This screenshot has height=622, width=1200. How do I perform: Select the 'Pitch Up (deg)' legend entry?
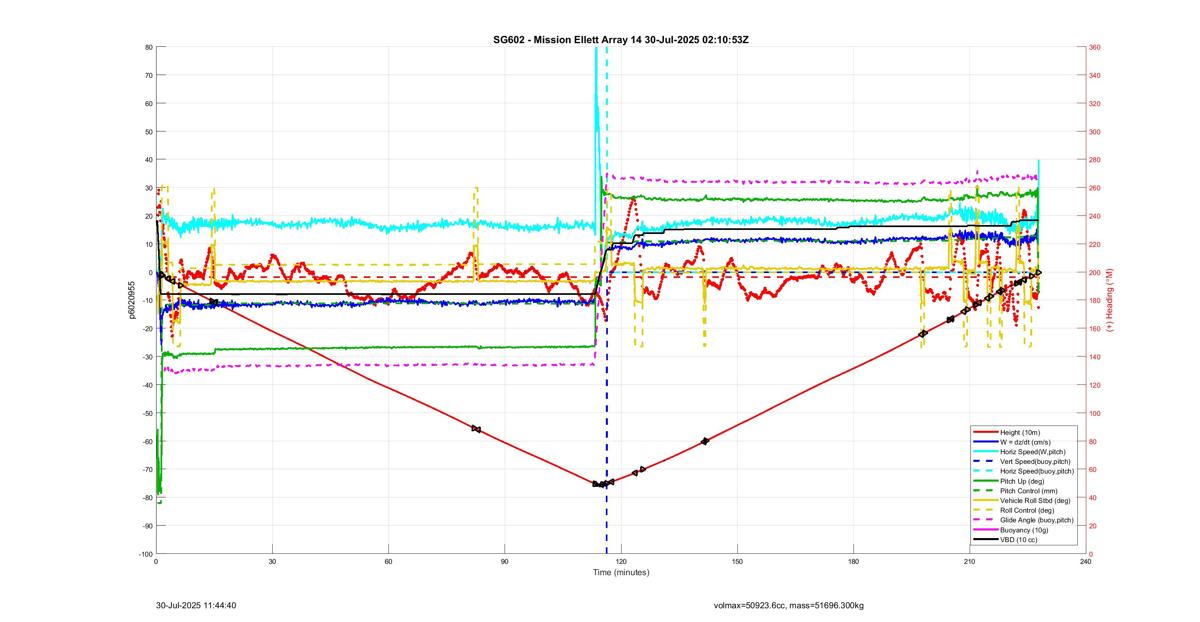[x=1023, y=481]
